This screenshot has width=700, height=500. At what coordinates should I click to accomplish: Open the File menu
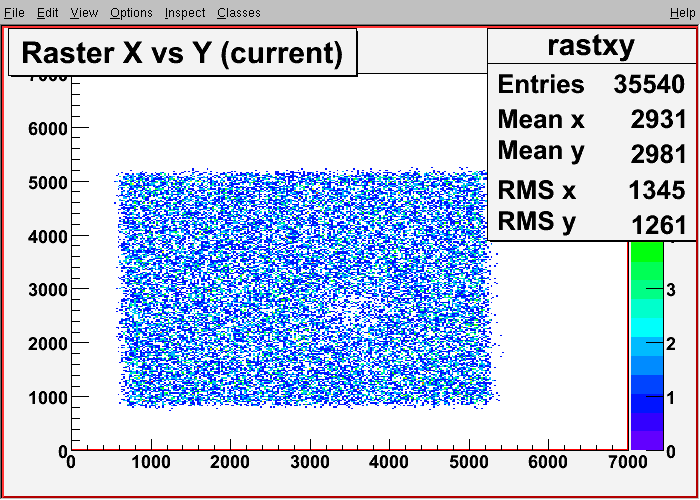tap(14, 13)
